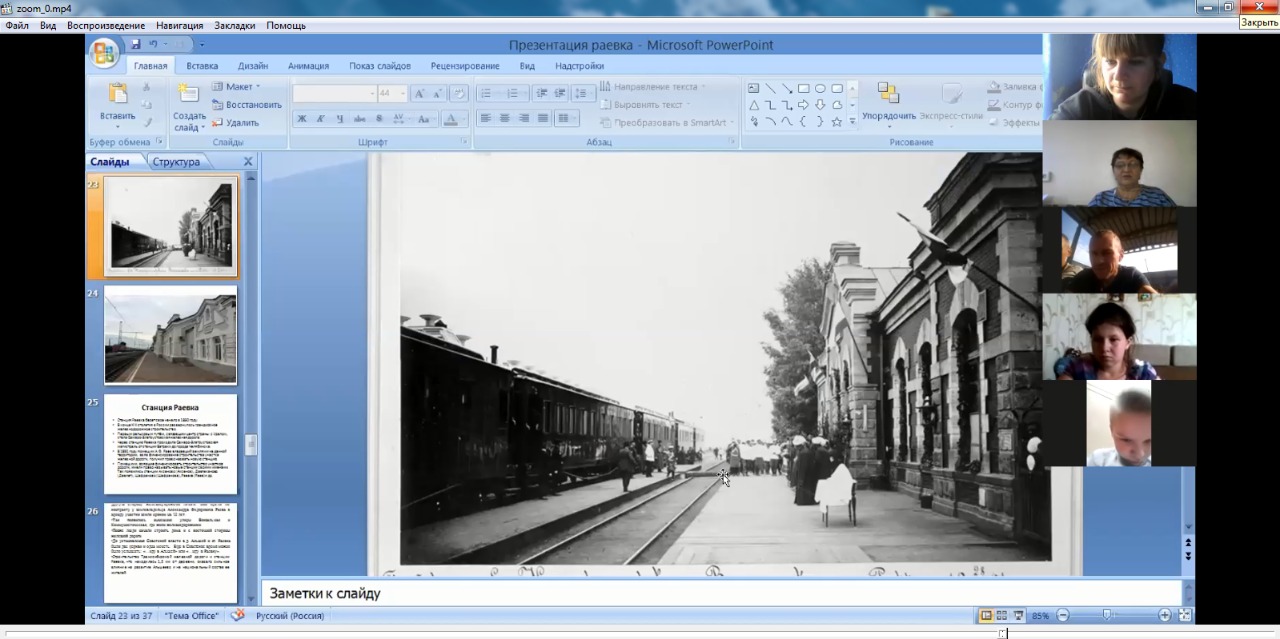Viewport: 1280px width, 639px height.
Task: Save presentation via Quick Access disk icon
Action: [x=135, y=44]
